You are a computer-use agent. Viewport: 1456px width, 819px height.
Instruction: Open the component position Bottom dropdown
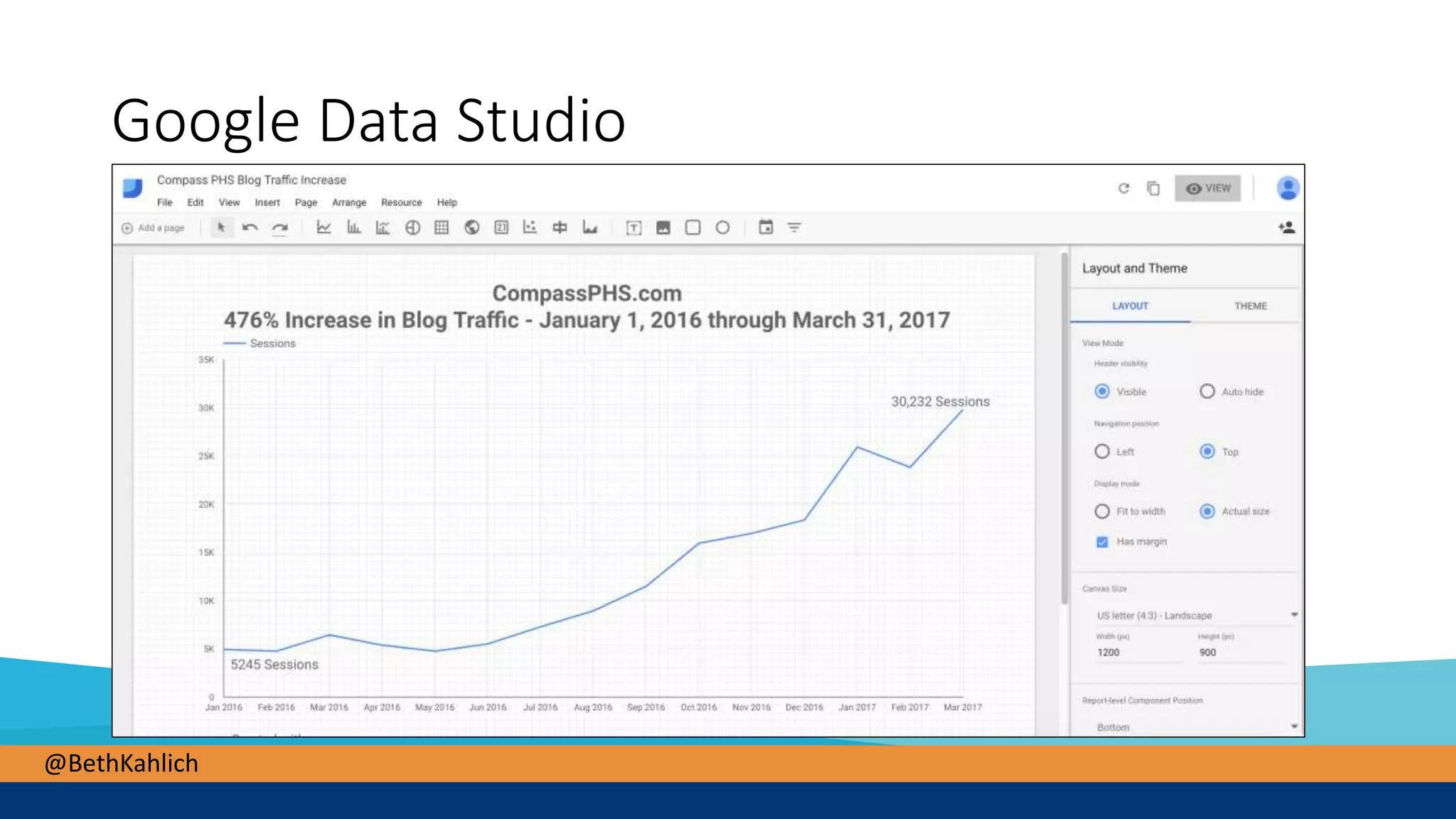click(x=1197, y=727)
